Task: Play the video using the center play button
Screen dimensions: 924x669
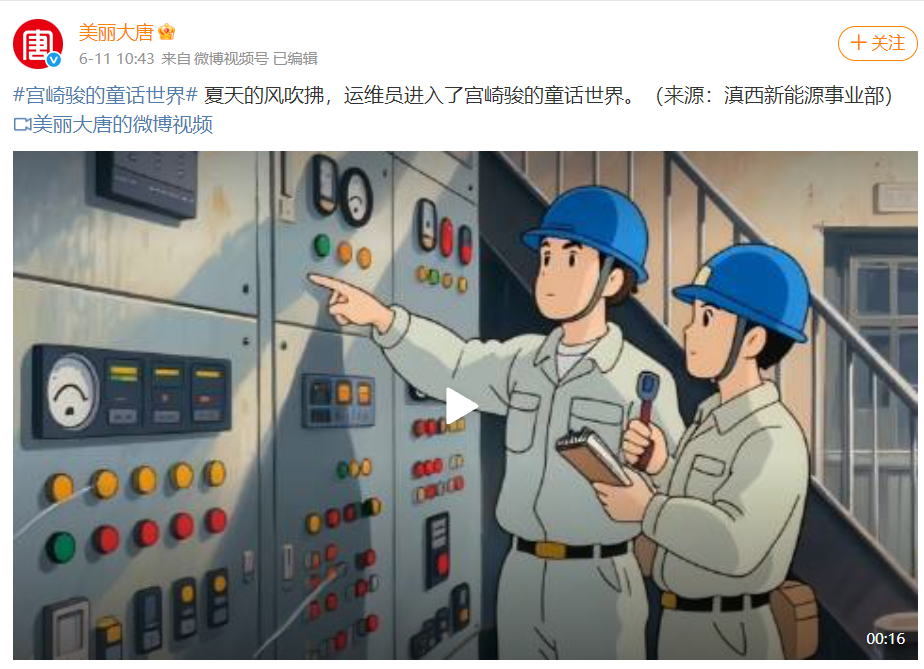Action: (x=461, y=406)
